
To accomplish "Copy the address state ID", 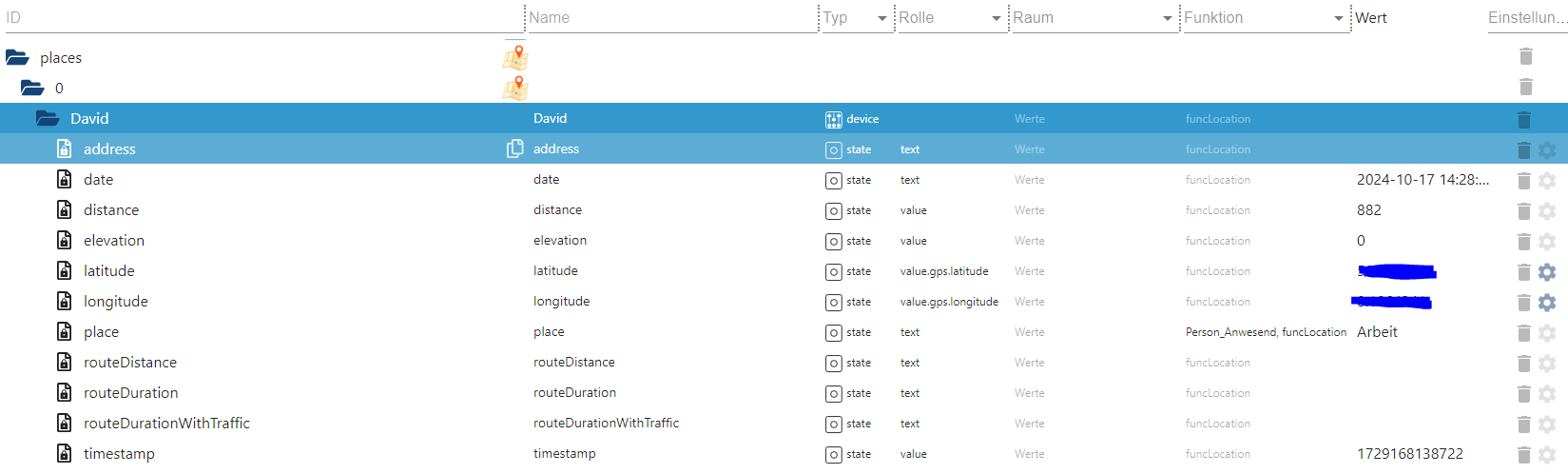I will coord(515,148).
